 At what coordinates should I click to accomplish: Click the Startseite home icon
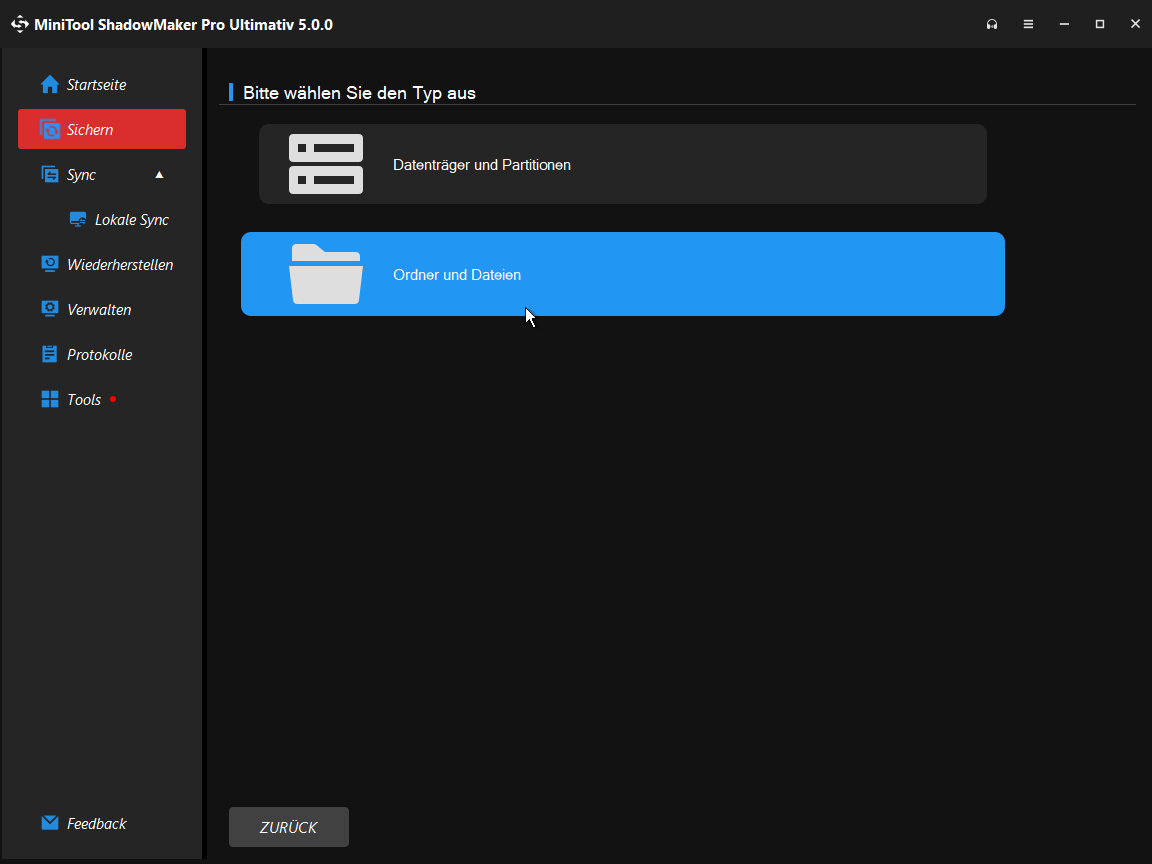click(x=49, y=84)
